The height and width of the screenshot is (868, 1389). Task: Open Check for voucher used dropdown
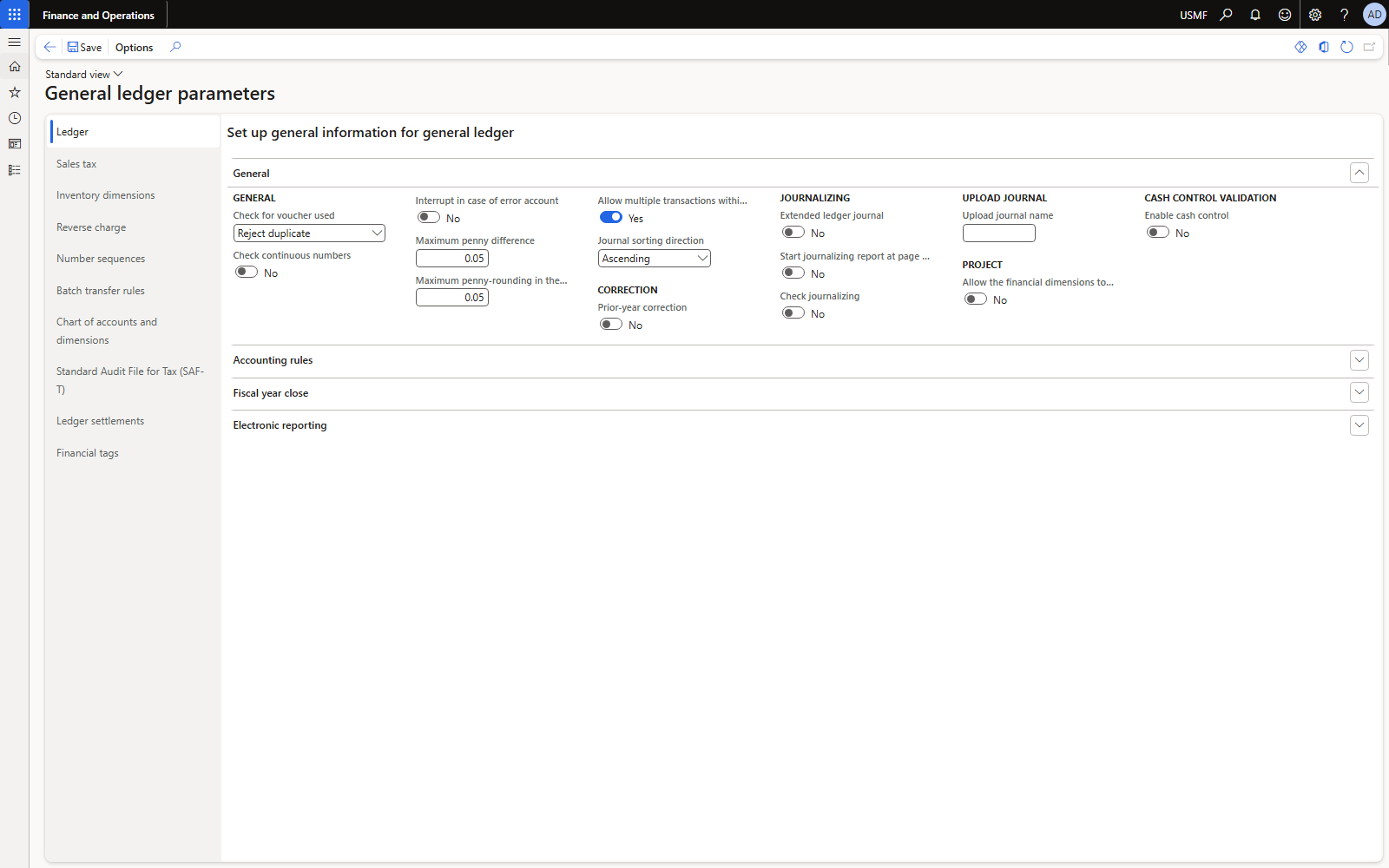pos(309,233)
